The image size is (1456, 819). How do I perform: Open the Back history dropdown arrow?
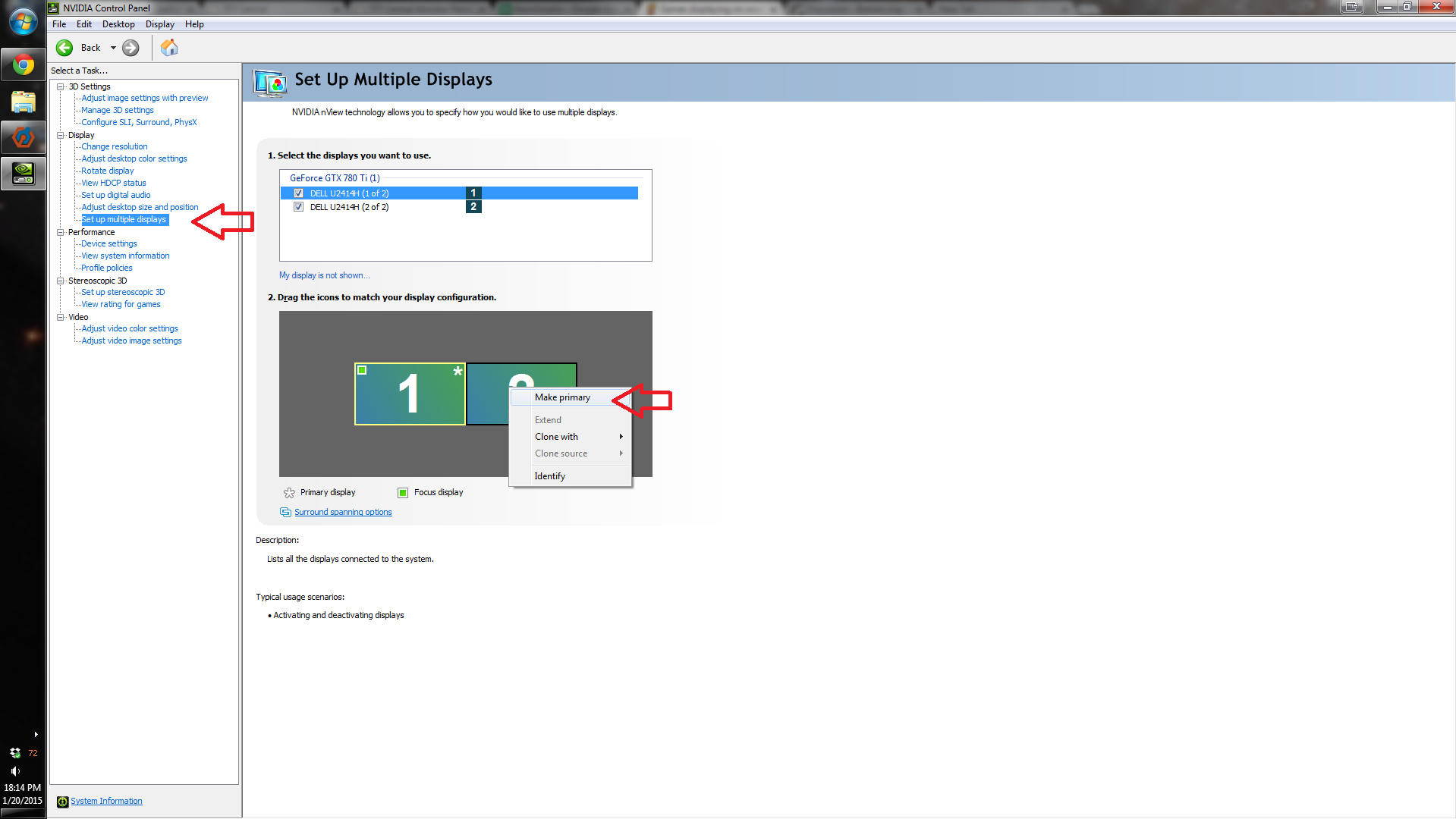pyautogui.click(x=113, y=48)
